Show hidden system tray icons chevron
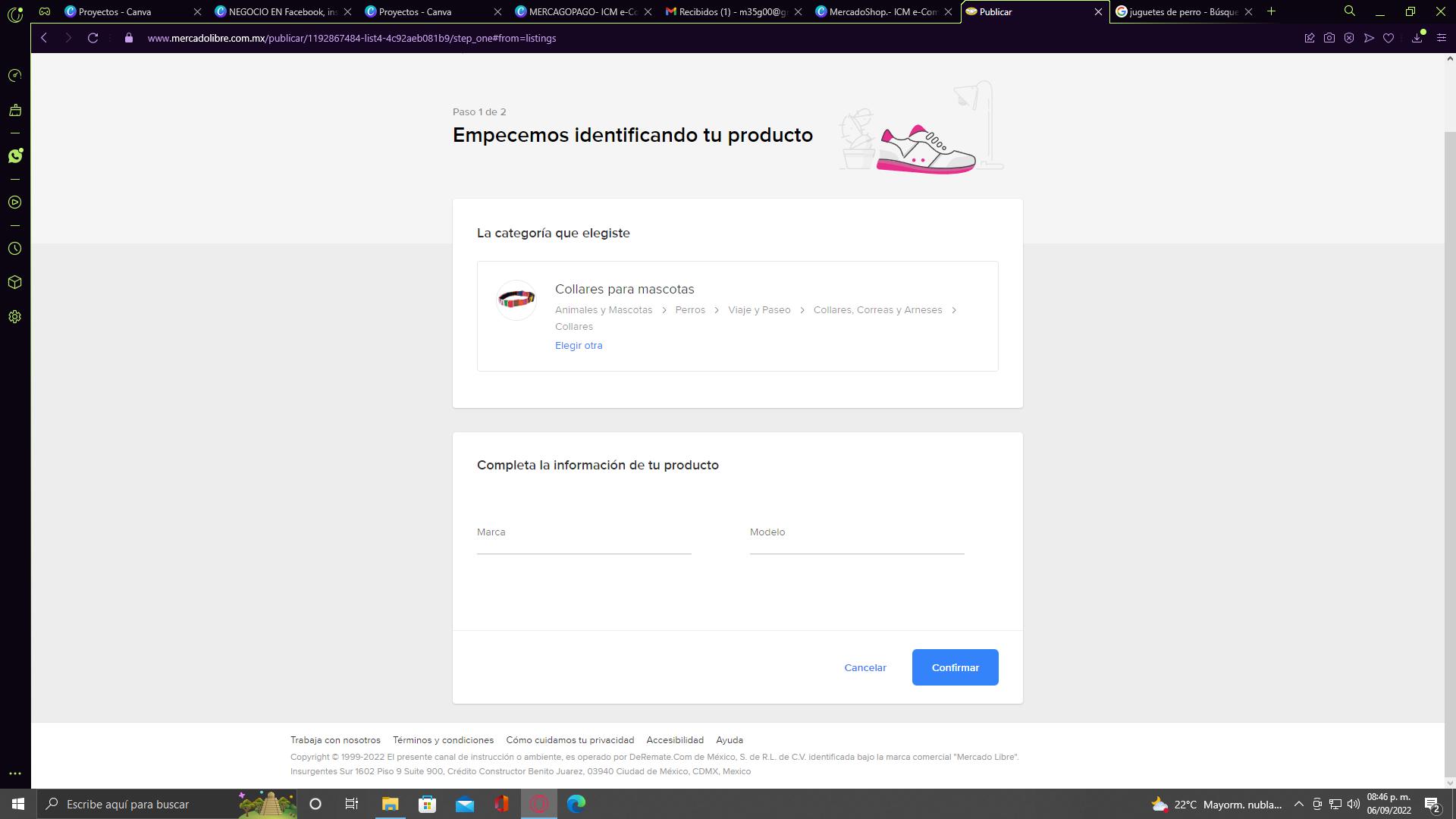The width and height of the screenshot is (1456, 819). tap(1298, 805)
